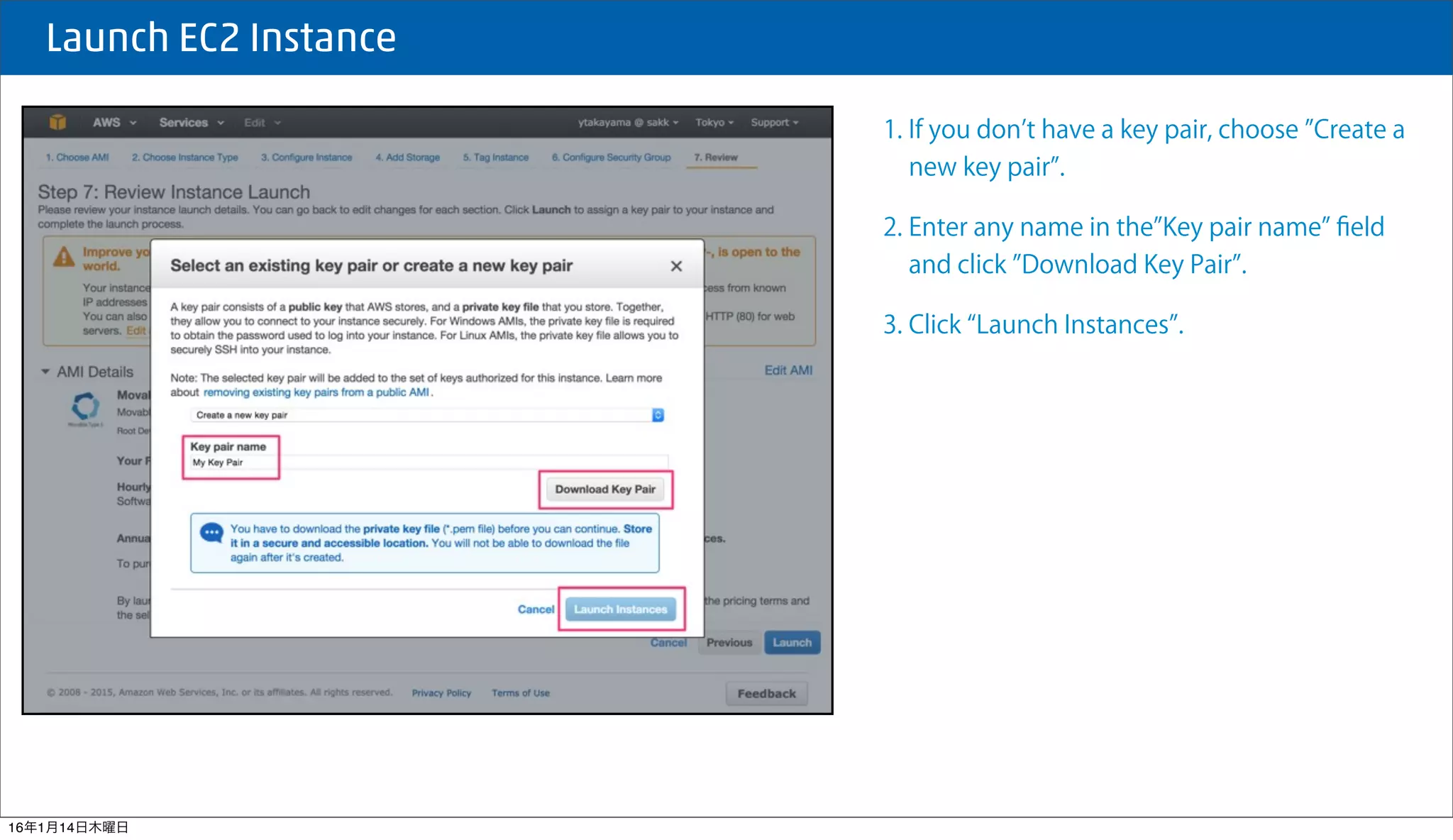Go to the 1. Choose AMI step tab

(77, 157)
